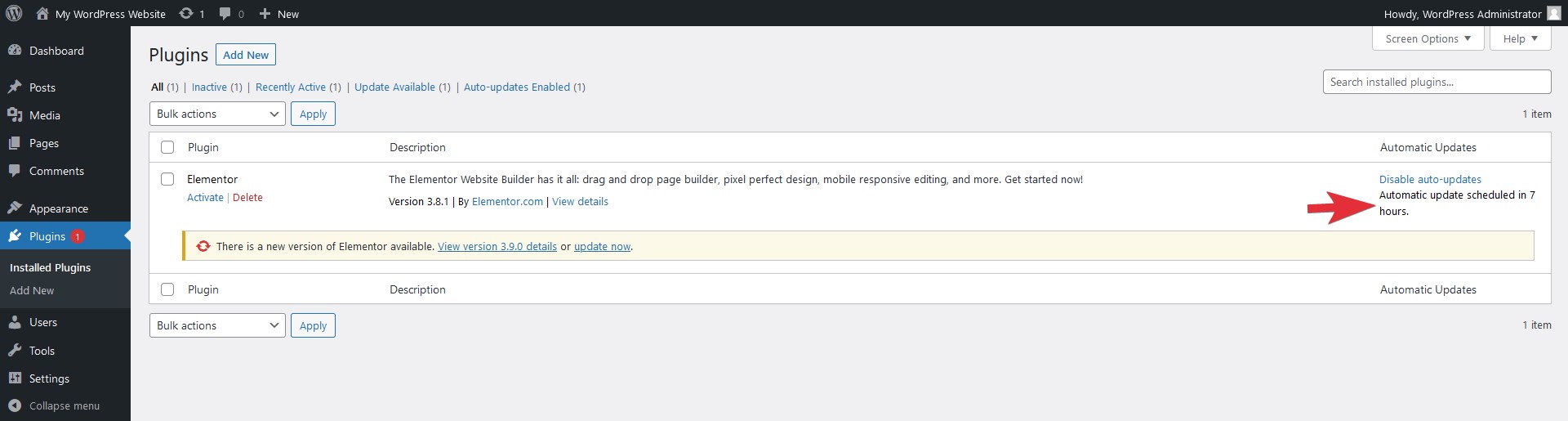Click the Pages icon in sidebar
The image size is (1568, 421).
[x=15, y=143]
